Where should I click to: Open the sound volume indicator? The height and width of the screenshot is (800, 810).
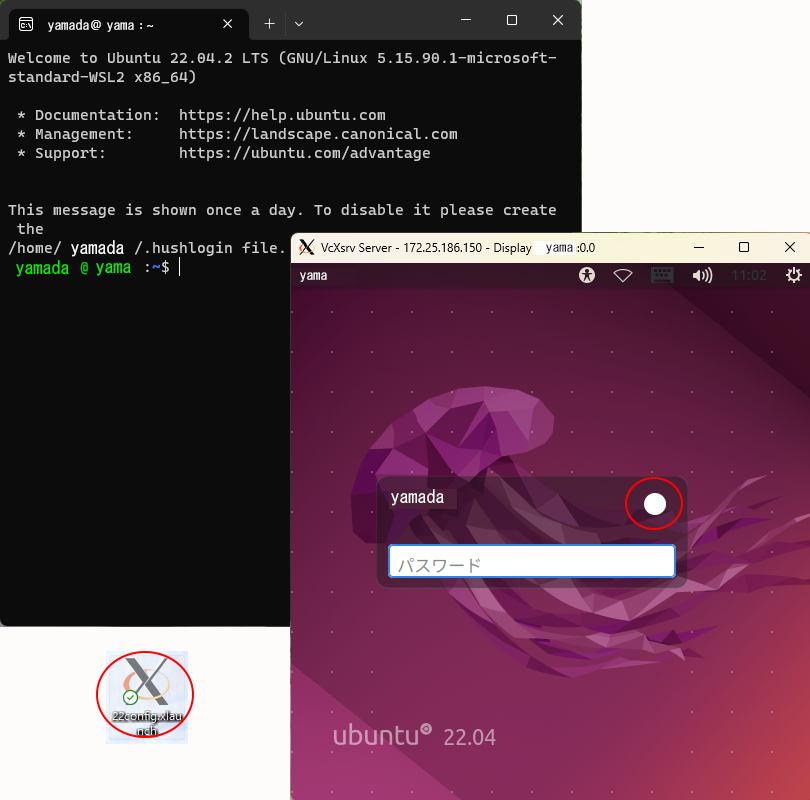(702, 275)
